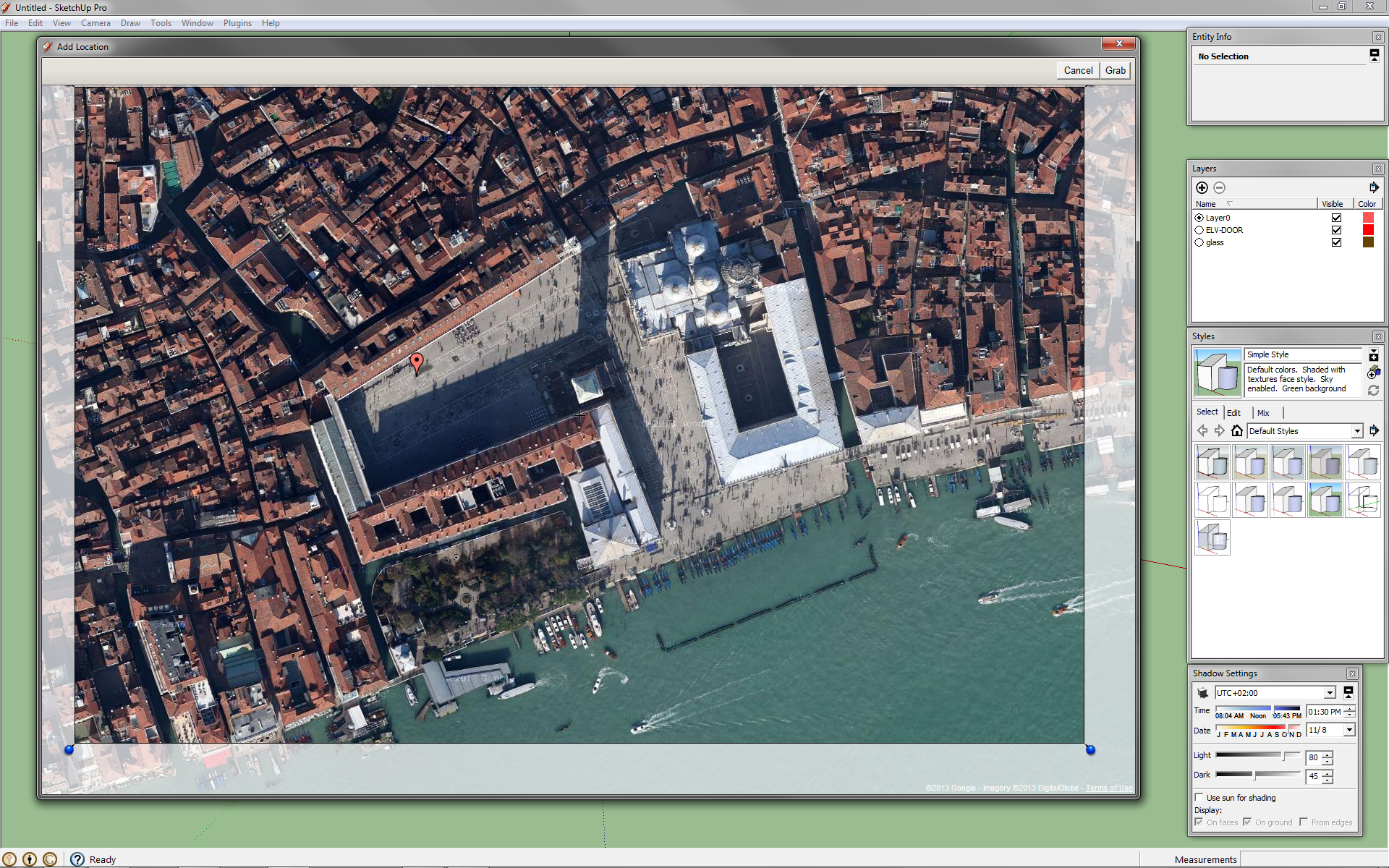Make glass the active layer
The image size is (1389, 868).
1199,242
